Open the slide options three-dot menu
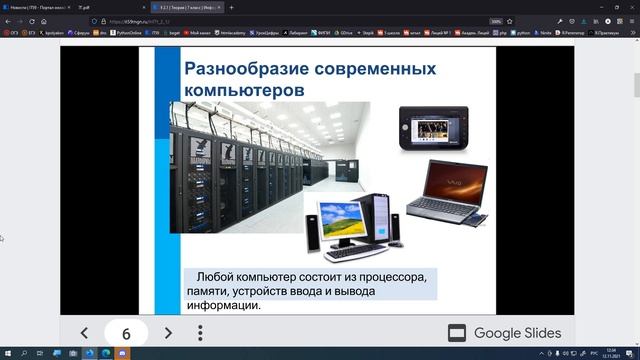This screenshot has height=360, width=640. coord(200,333)
